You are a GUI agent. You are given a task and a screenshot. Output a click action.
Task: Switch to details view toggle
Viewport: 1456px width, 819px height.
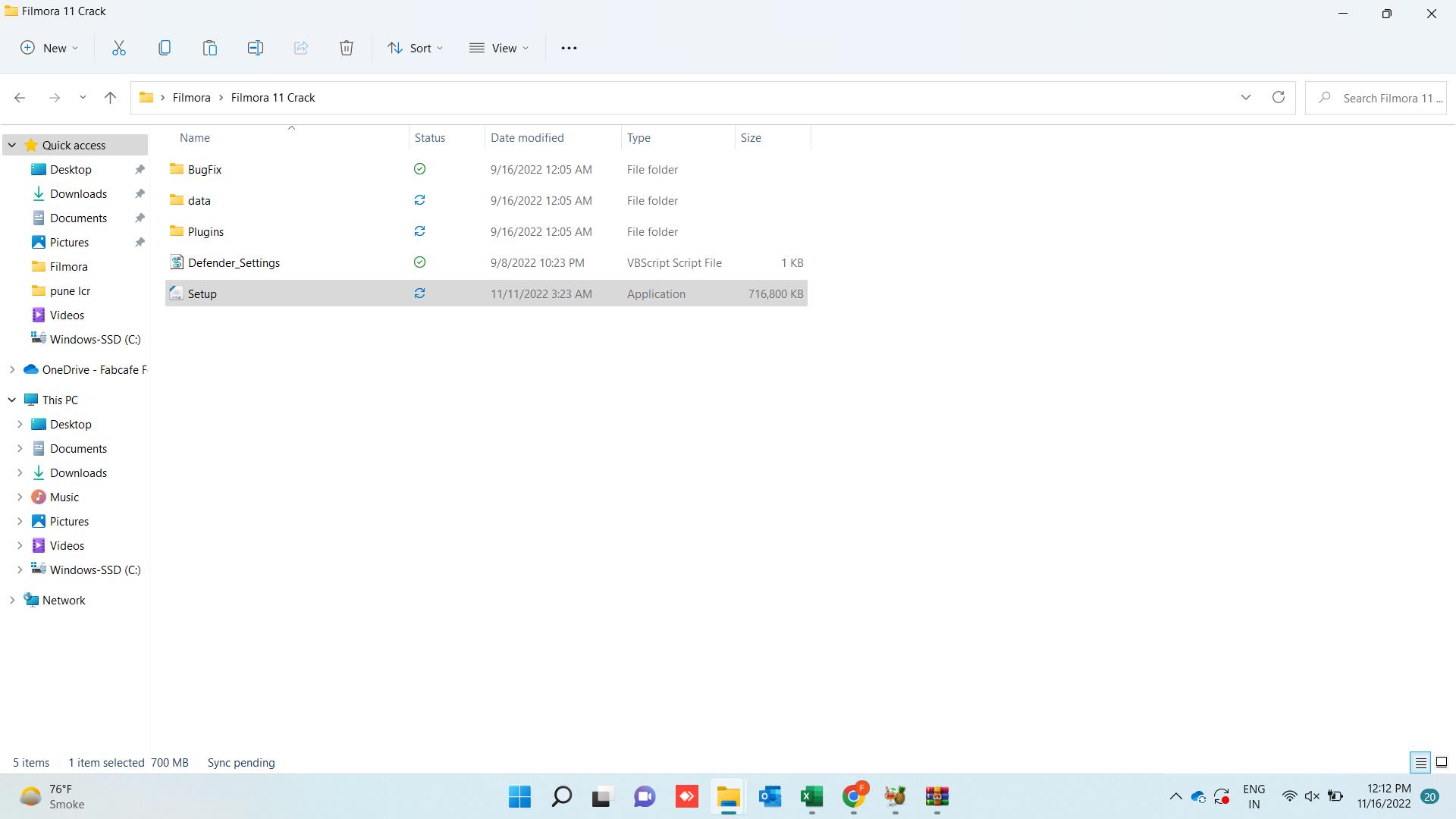1420,762
